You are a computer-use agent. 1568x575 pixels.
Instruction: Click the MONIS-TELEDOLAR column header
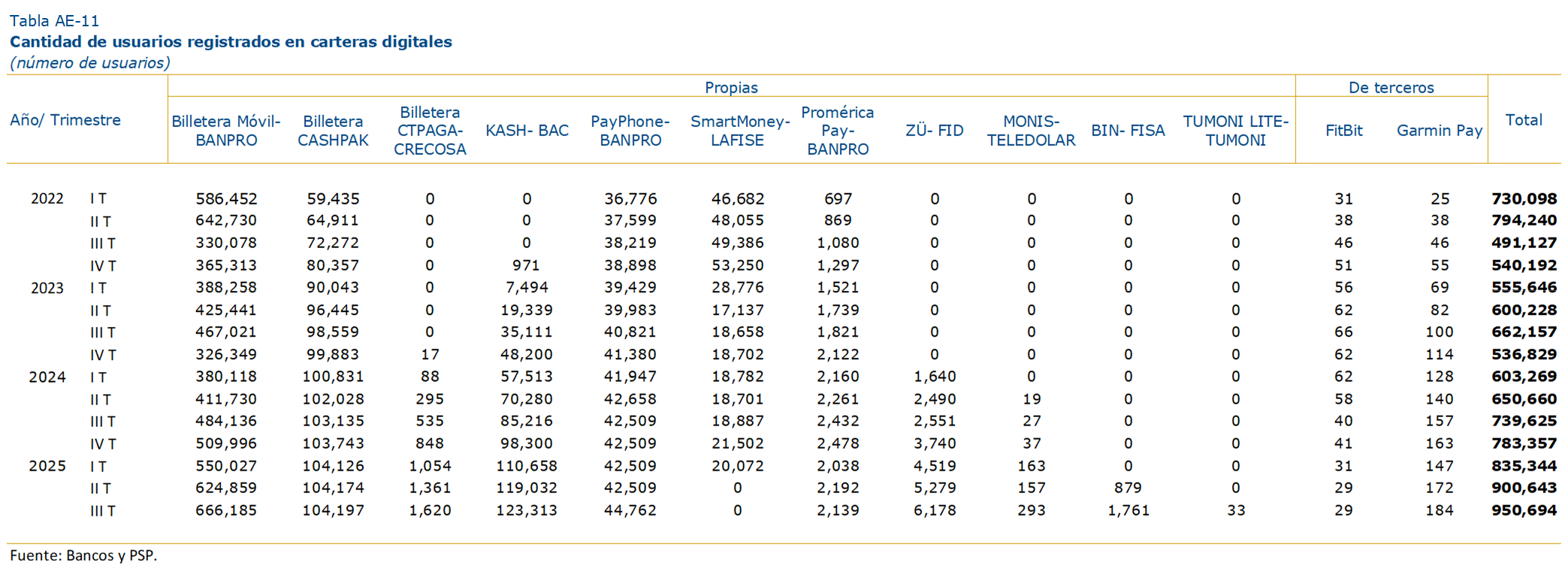click(x=1031, y=131)
